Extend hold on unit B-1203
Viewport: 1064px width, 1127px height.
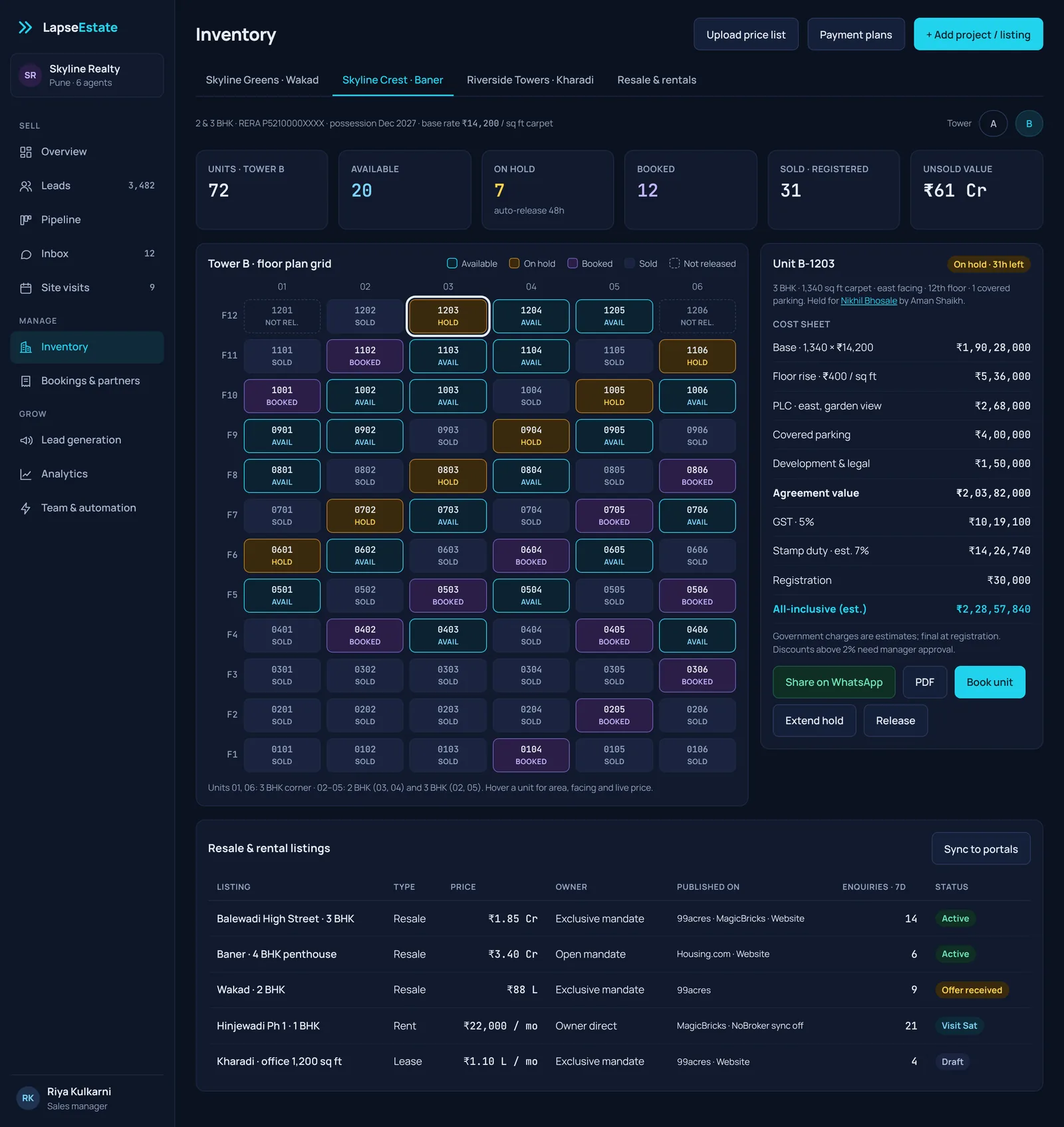tap(814, 721)
